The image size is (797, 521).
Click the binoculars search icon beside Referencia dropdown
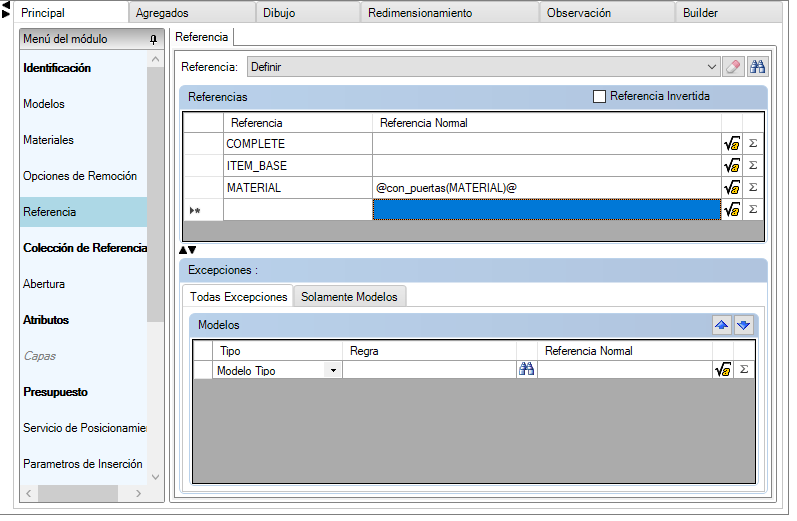click(x=757, y=67)
